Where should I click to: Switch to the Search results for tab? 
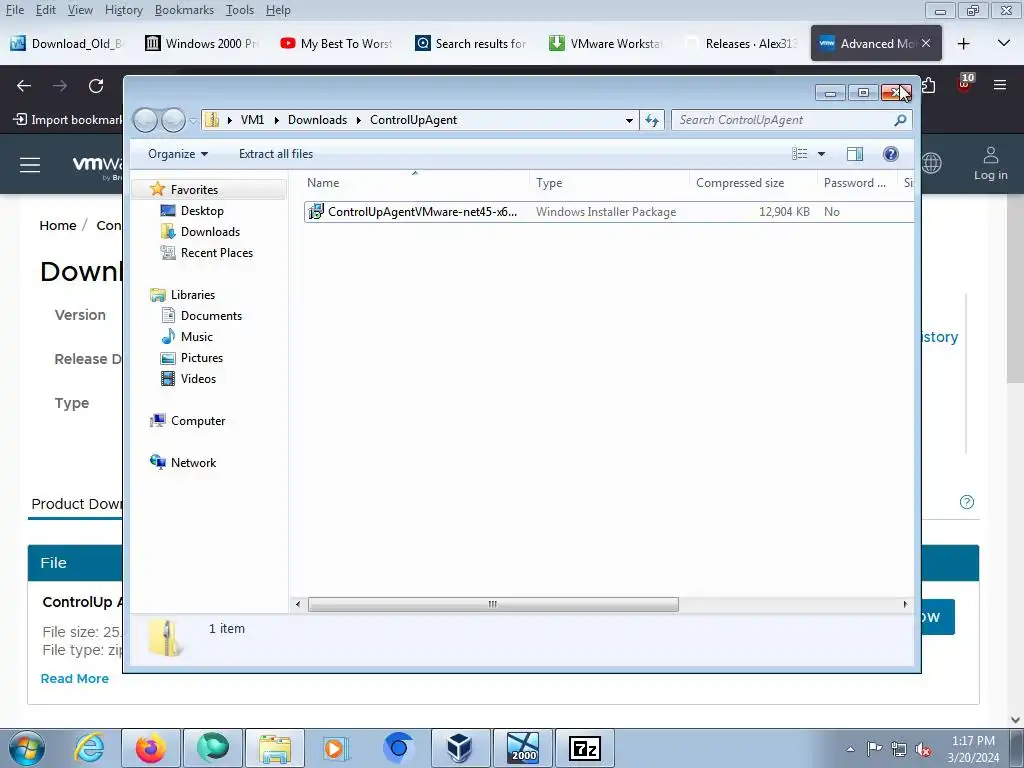(x=472, y=43)
